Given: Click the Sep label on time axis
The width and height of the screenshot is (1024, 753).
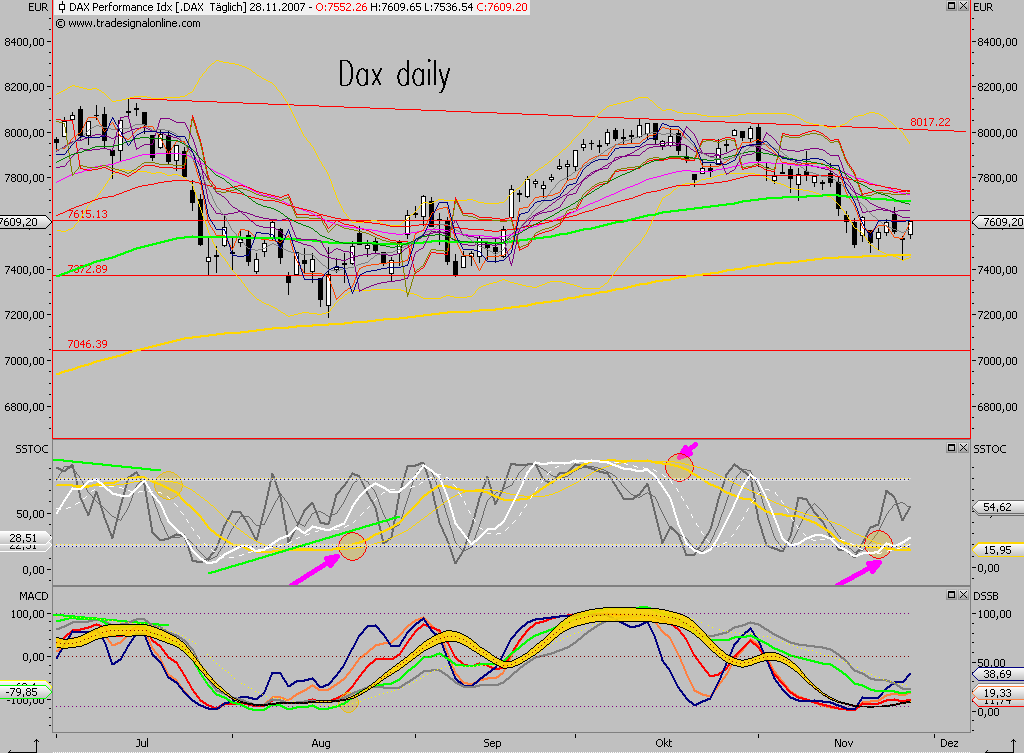Looking at the screenshot, I should (492, 743).
